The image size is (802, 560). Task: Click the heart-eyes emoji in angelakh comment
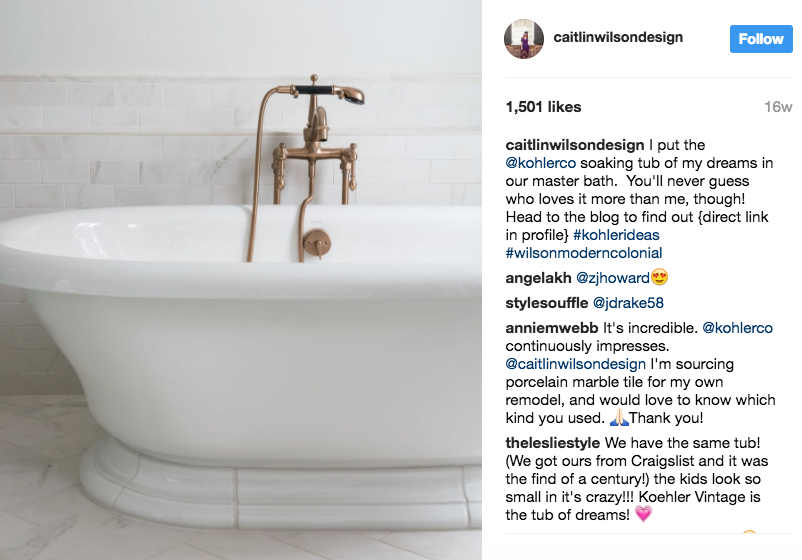pos(659,278)
